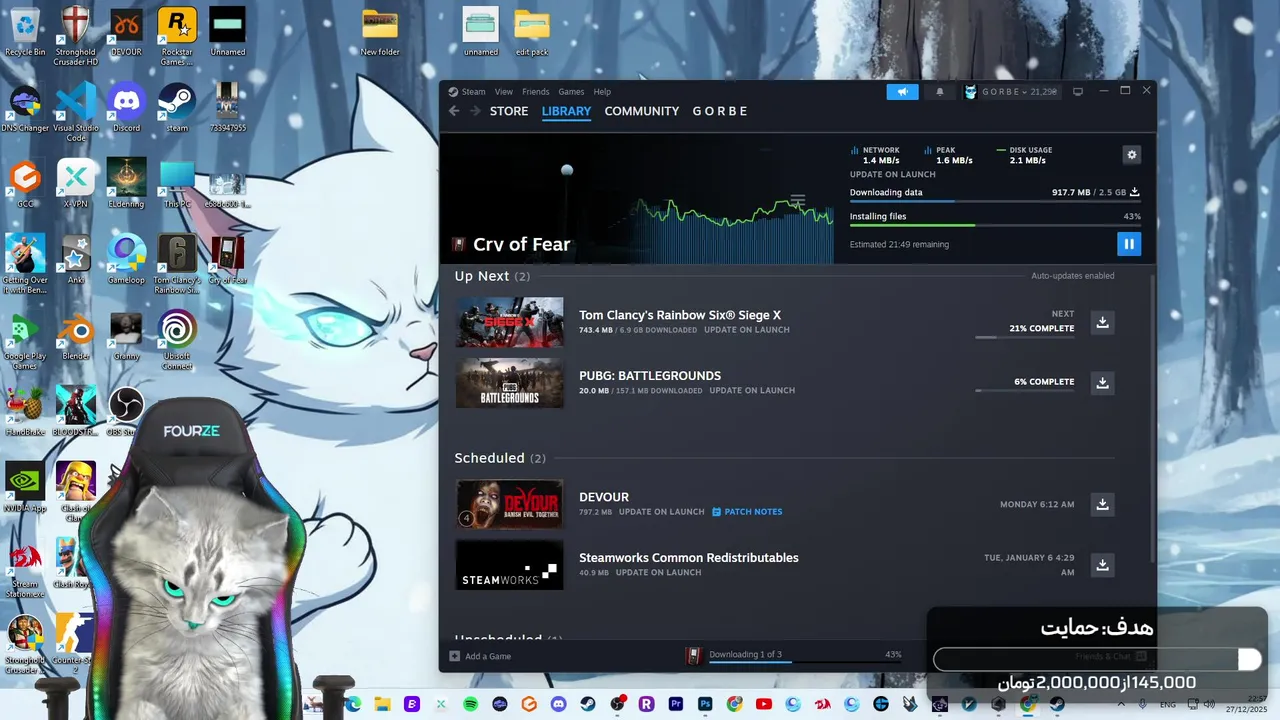Click the PUBG: BATTLEGROUNDS thumbnail

[510, 383]
